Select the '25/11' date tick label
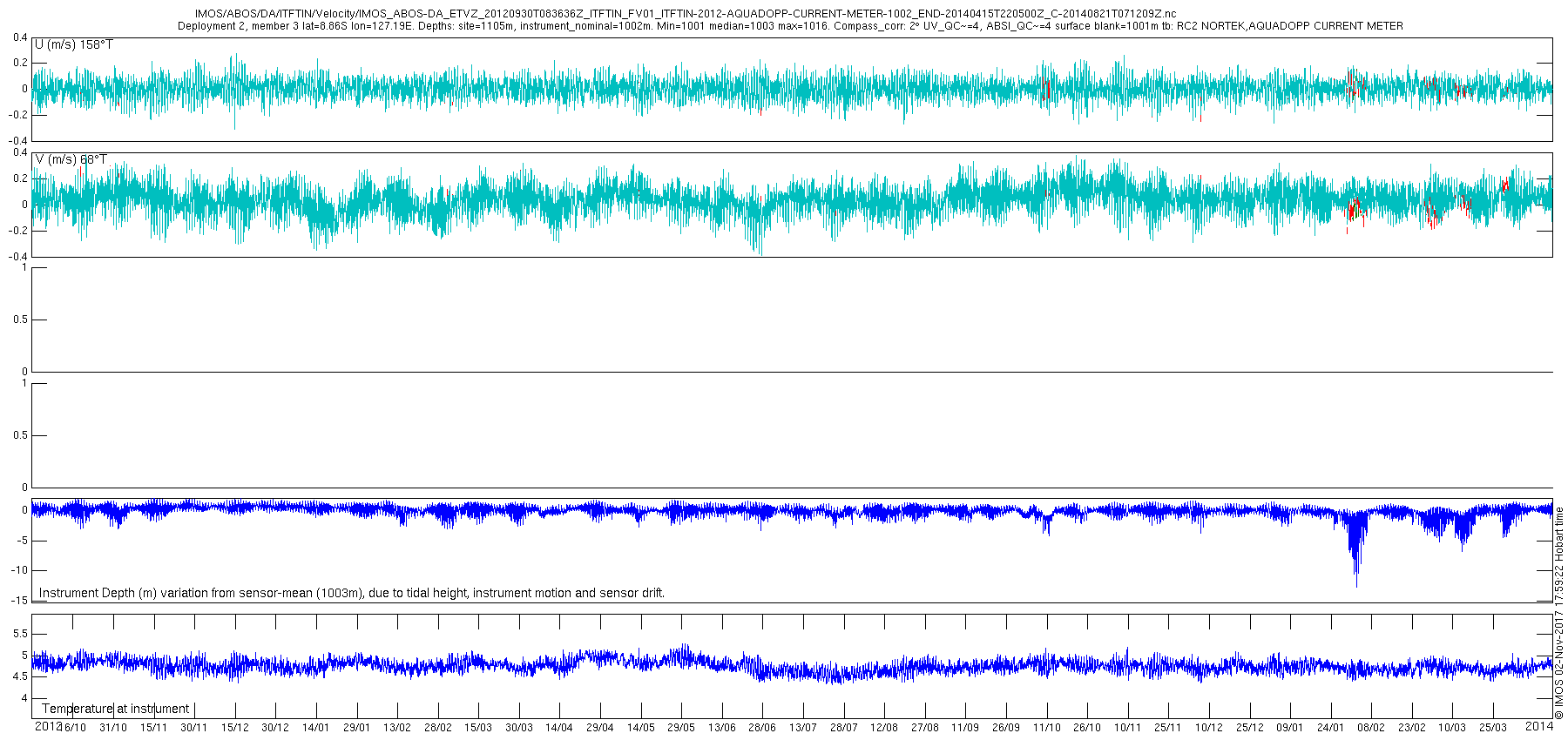Viewport: 1568px width, 740px height. click(1167, 728)
